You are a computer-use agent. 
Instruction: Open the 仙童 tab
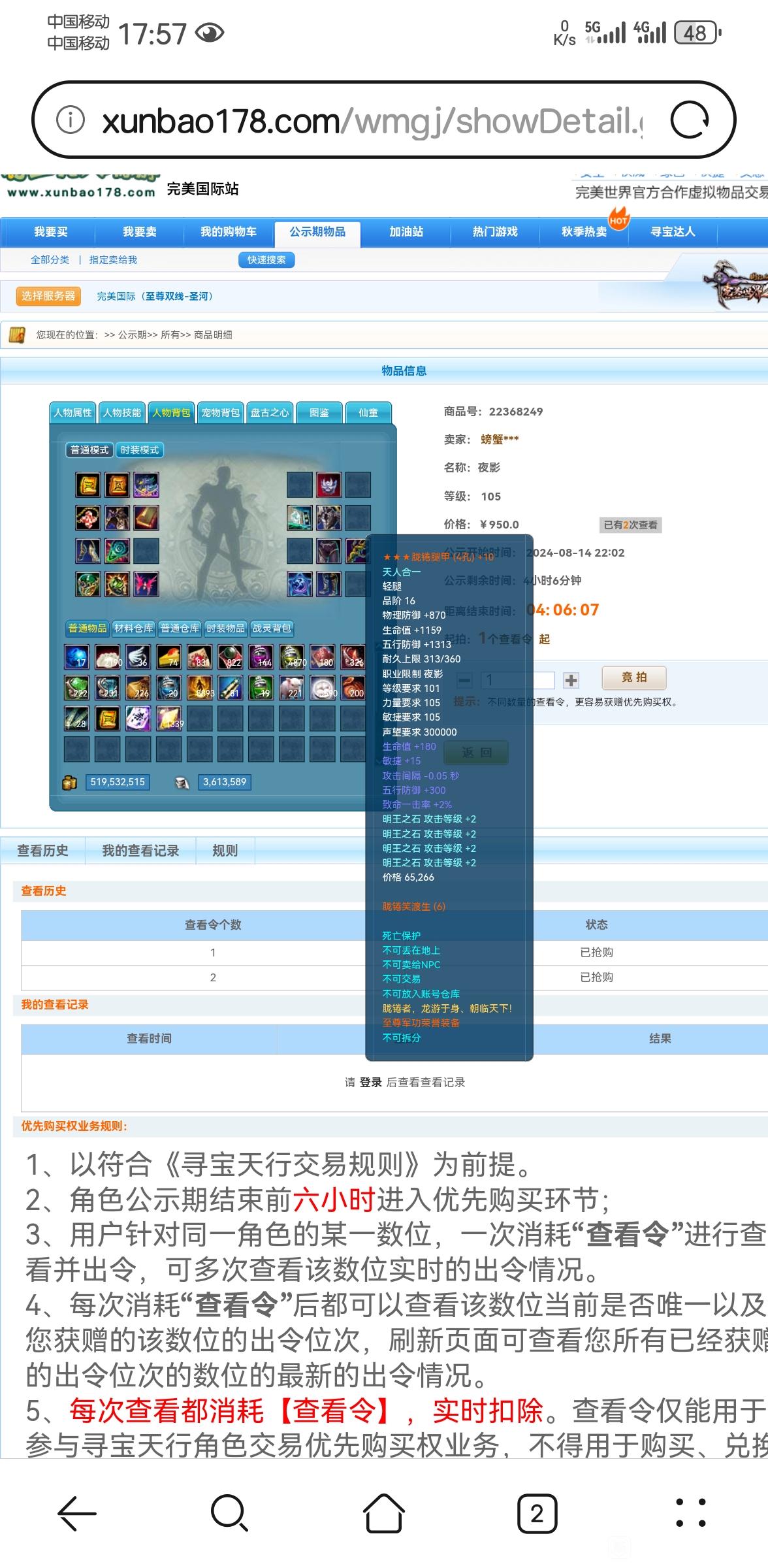tap(368, 413)
